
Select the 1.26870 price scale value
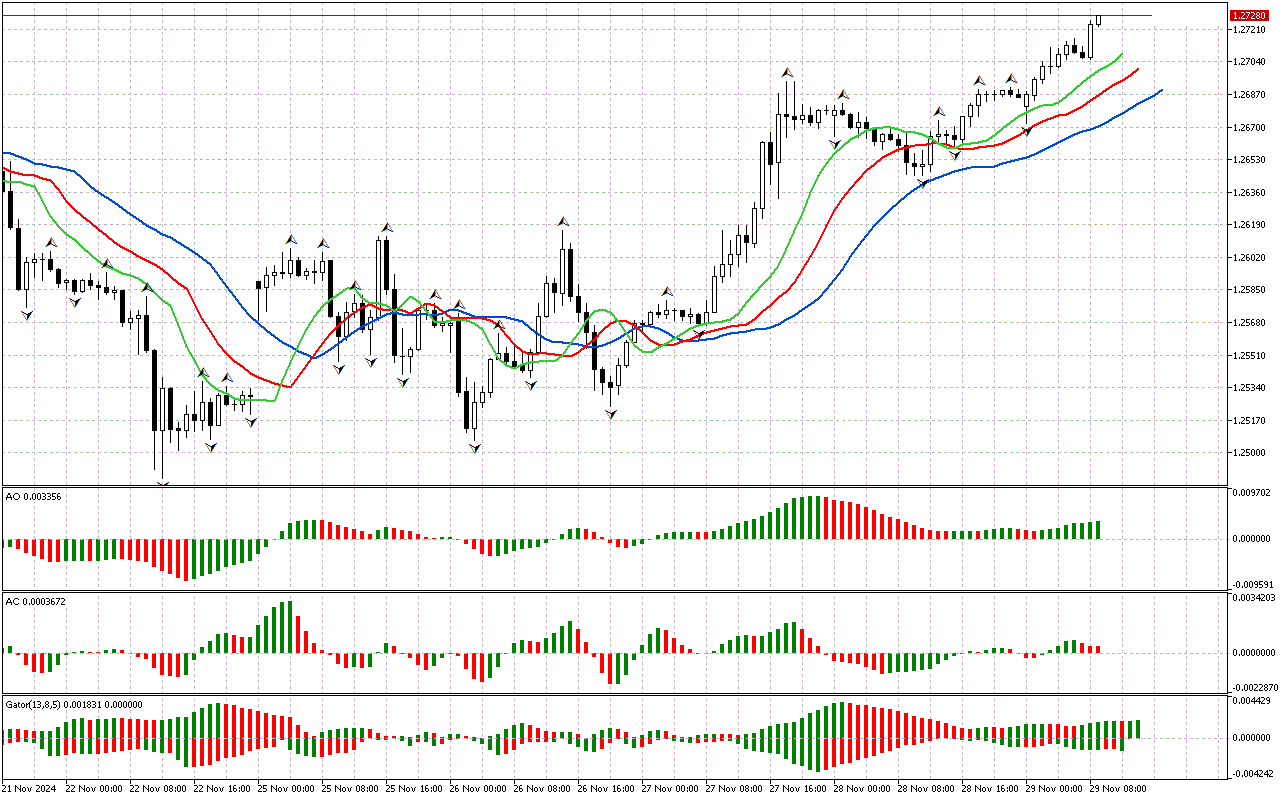(x=1248, y=95)
